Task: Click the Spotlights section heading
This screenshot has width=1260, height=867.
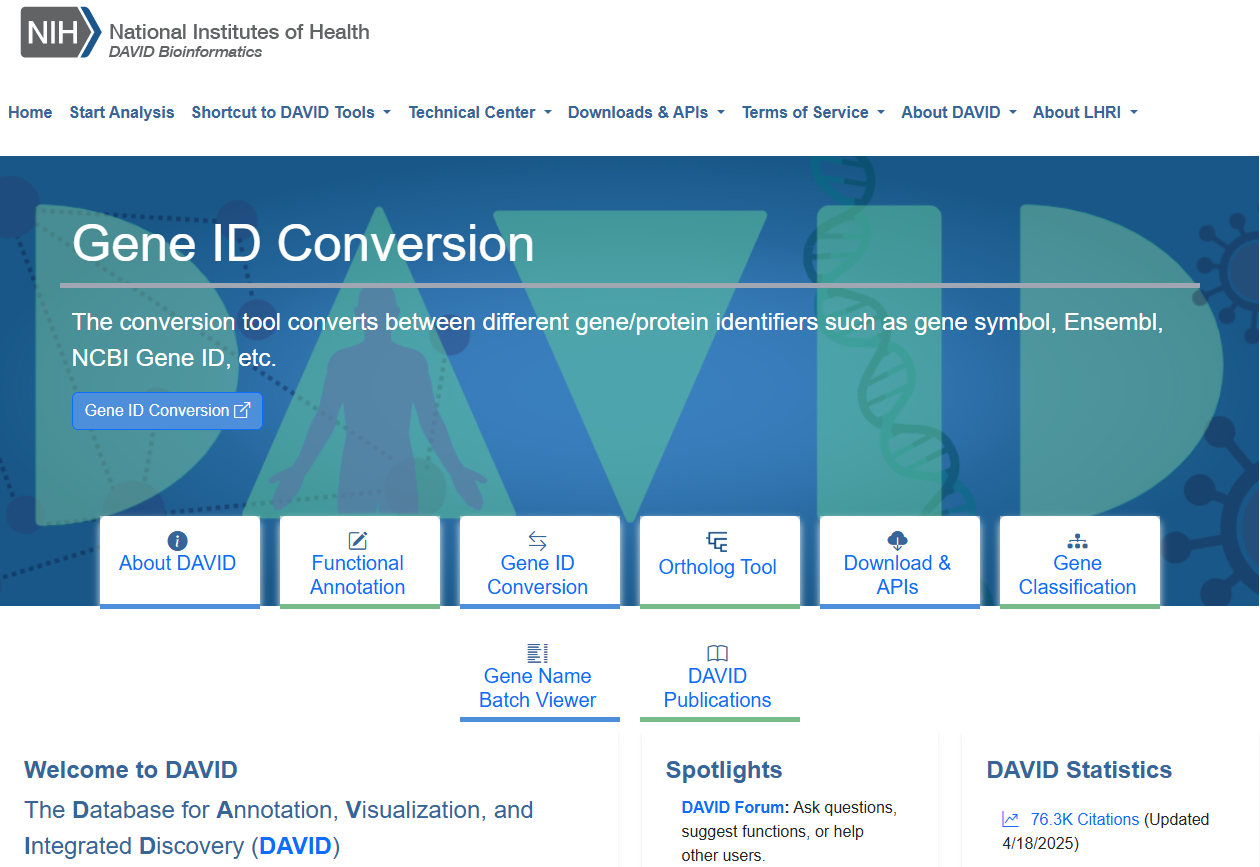Action: (724, 770)
